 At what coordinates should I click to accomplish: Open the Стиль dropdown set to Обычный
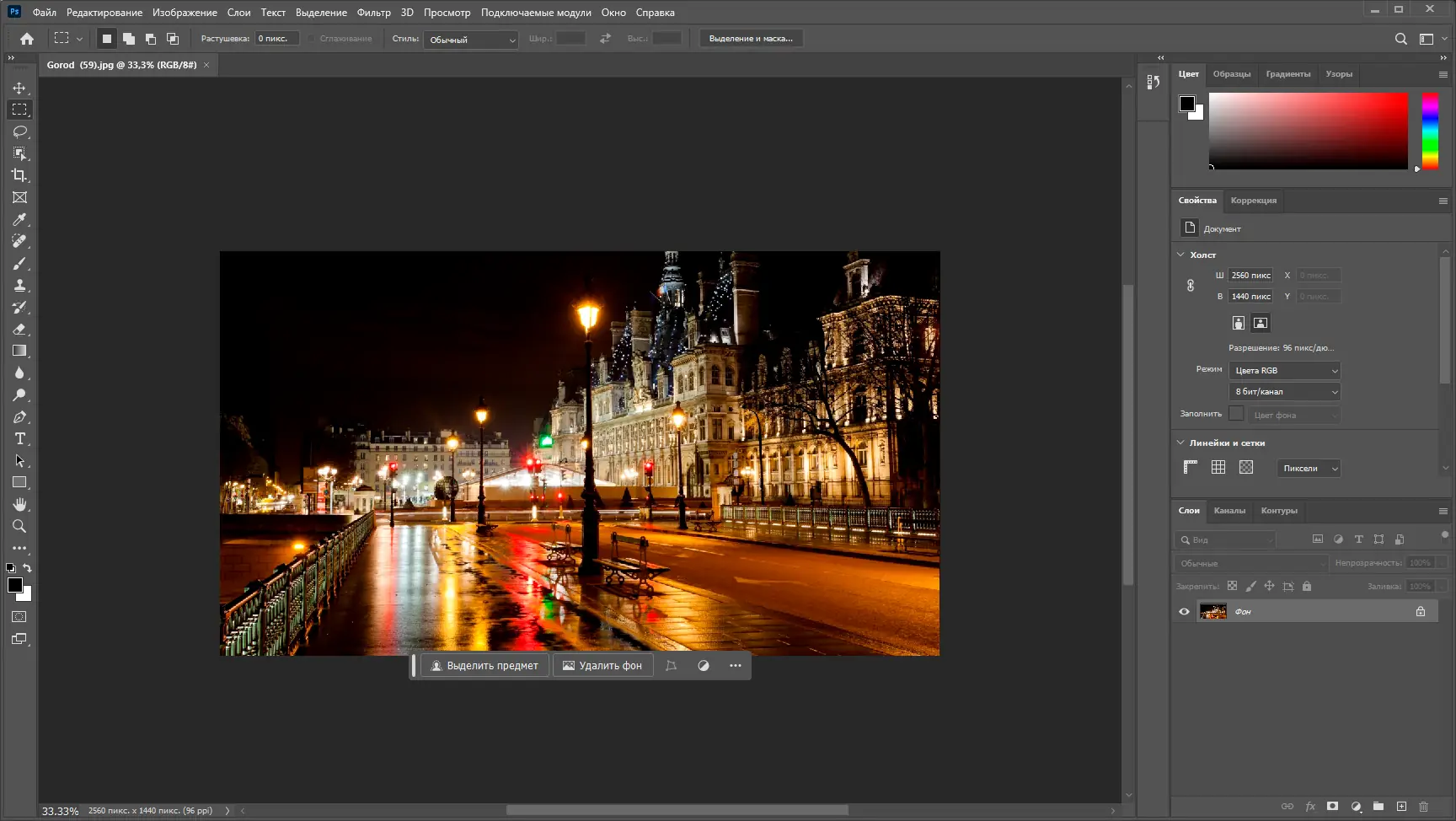tap(471, 40)
